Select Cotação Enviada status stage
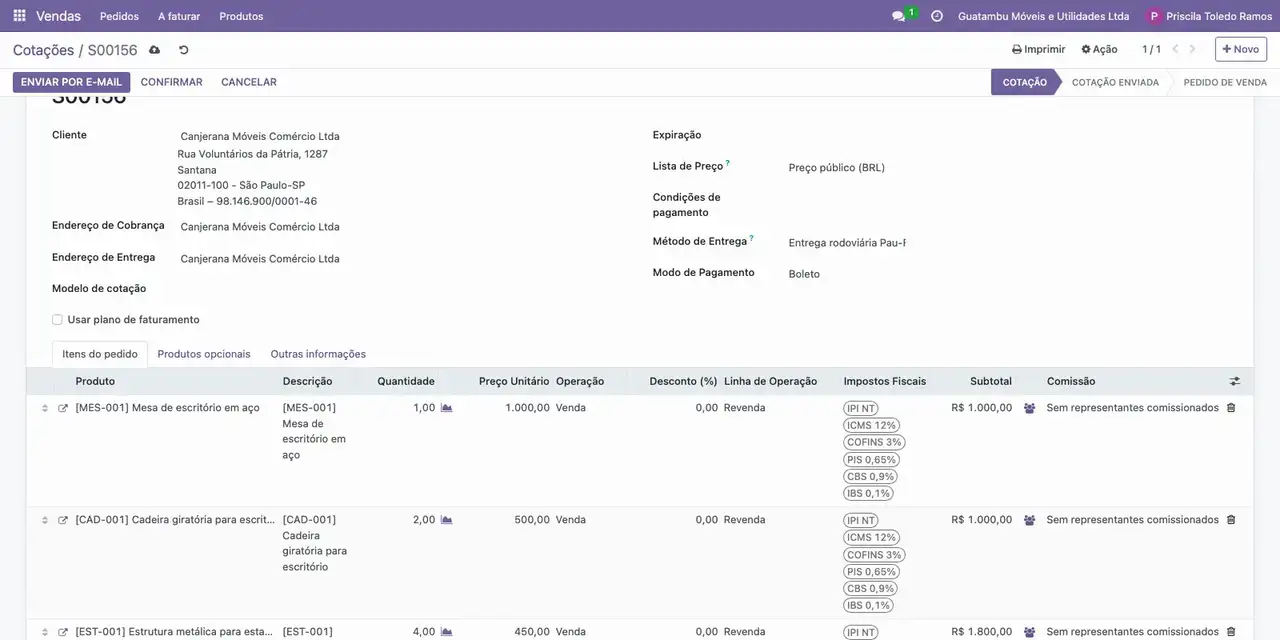This screenshot has width=1280, height=640. [x=1115, y=82]
